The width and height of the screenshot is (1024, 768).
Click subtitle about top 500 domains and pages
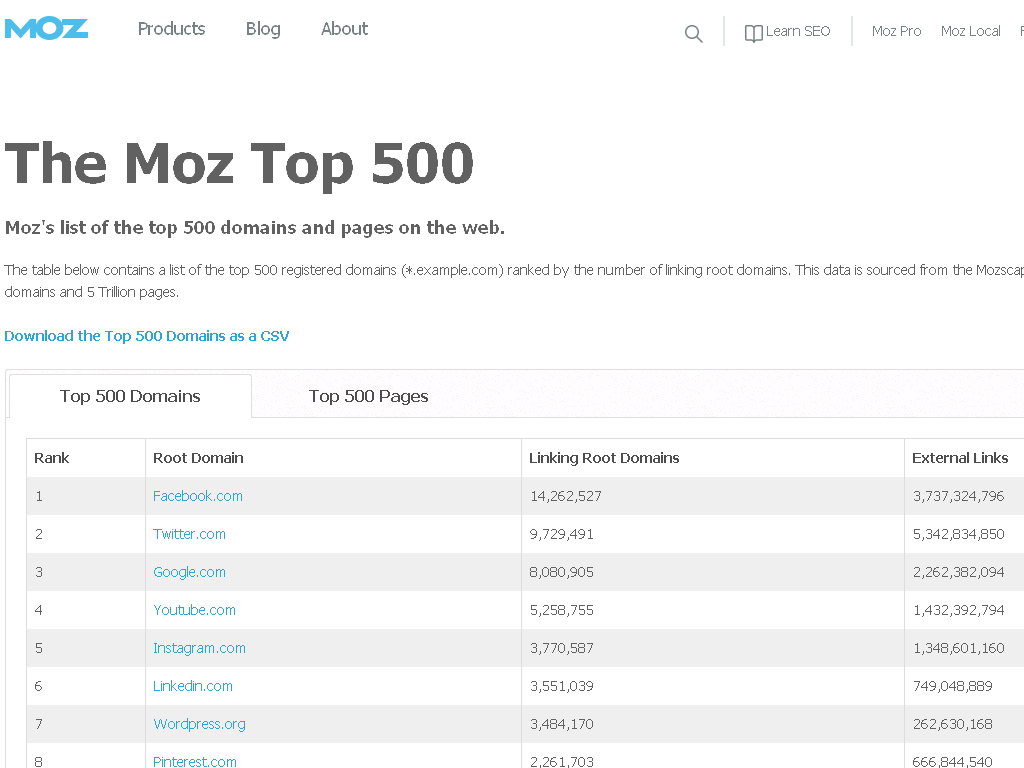[x=255, y=227]
